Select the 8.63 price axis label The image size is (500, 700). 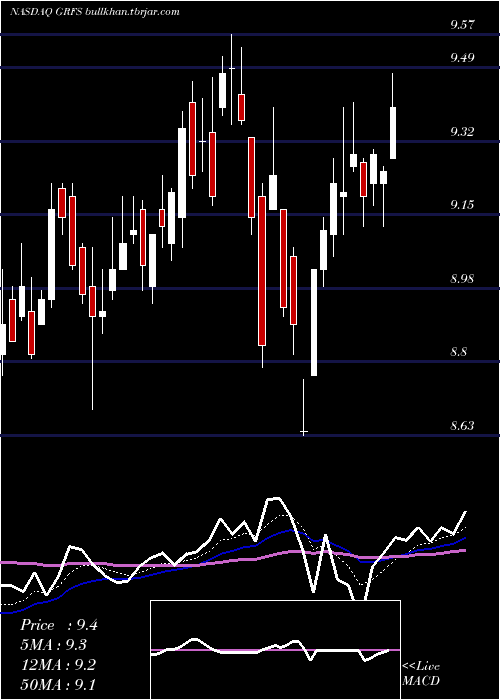462,426
